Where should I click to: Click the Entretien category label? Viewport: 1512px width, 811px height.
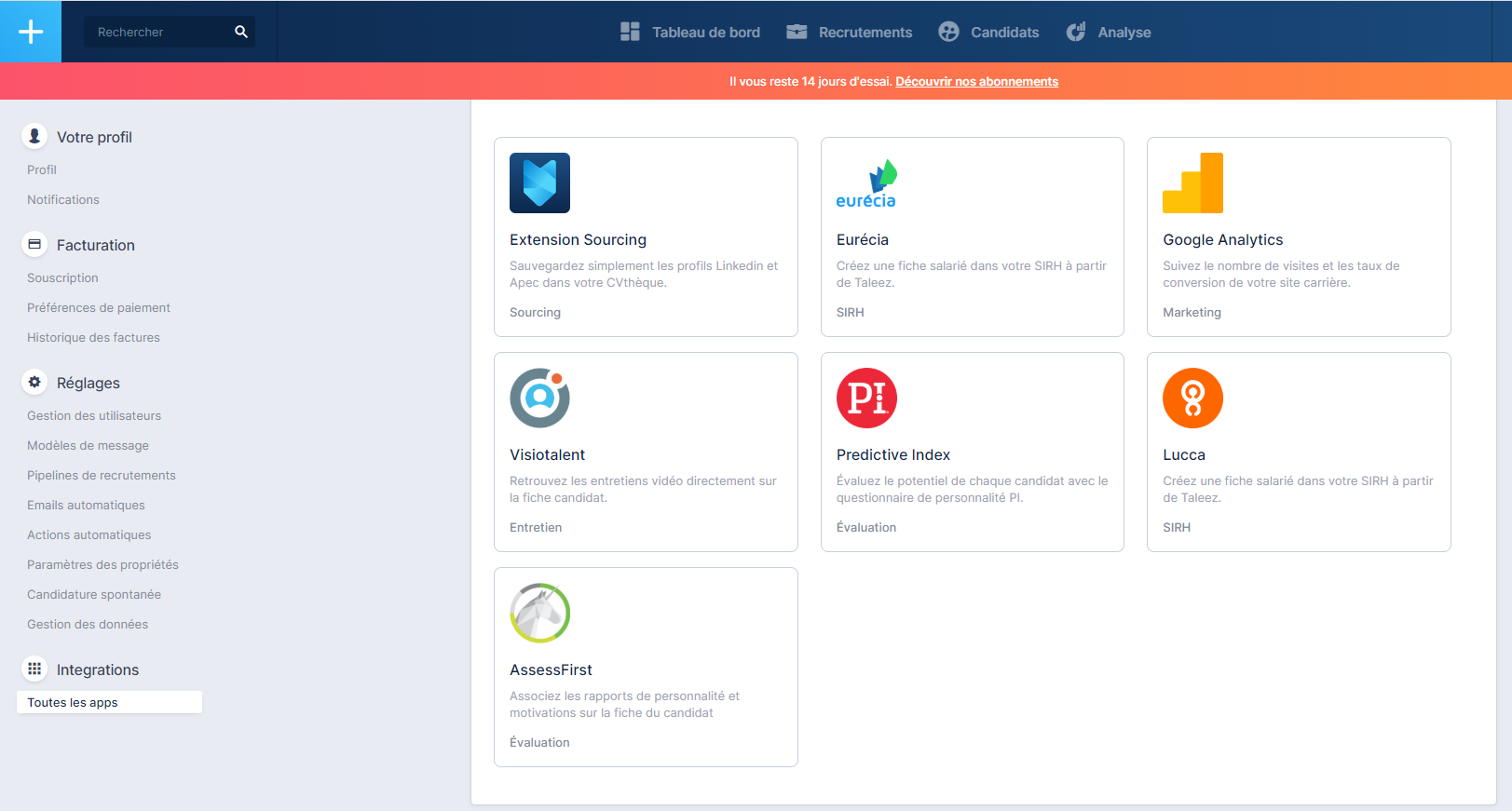tap(536, 527)
